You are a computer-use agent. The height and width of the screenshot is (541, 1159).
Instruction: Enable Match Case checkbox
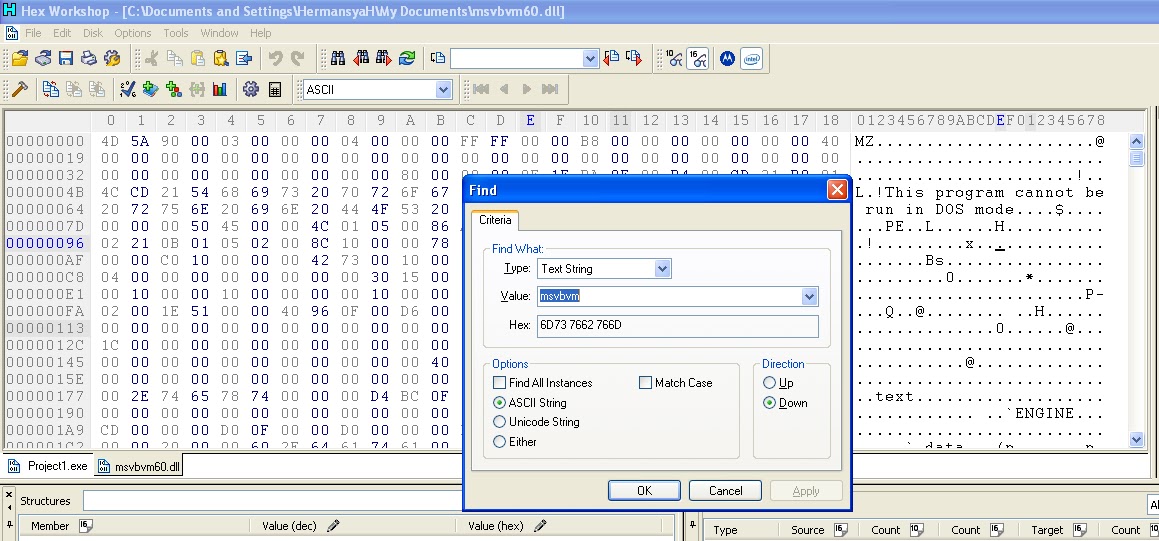[x=645, y=383]
